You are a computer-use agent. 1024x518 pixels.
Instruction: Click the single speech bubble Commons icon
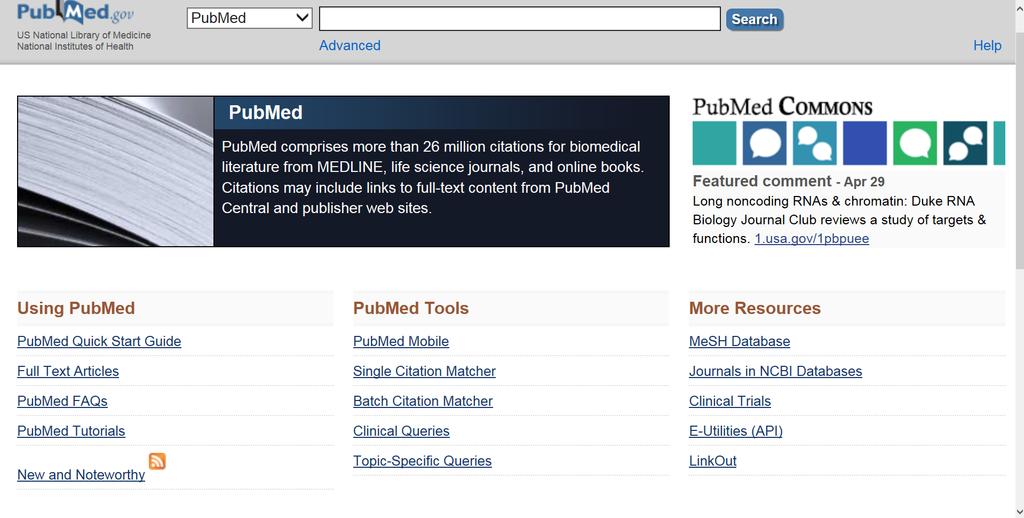(x=764, y=143)
